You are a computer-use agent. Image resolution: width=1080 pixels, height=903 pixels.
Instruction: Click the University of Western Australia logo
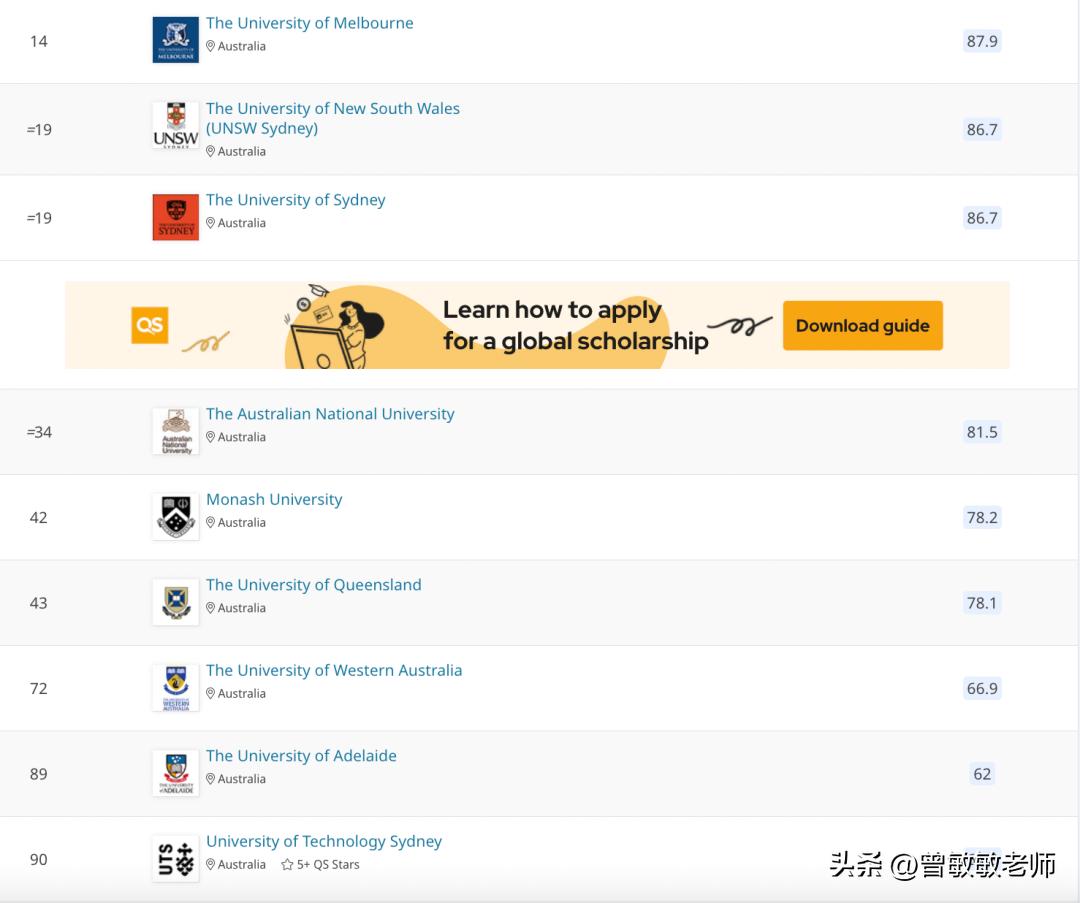click(175, 687)
